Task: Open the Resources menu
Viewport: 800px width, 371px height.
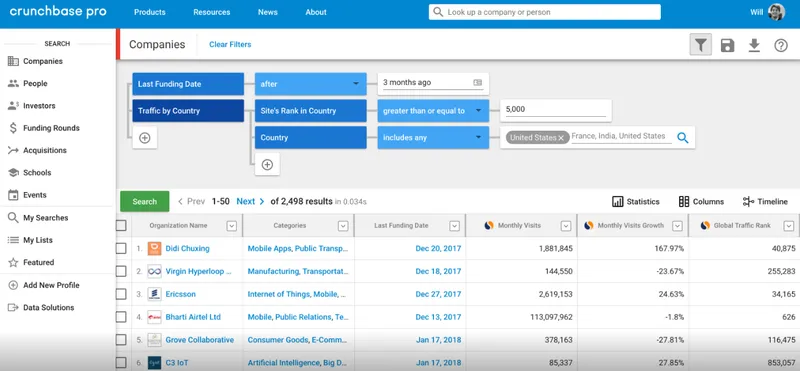Action: click(x=212, y=12)
